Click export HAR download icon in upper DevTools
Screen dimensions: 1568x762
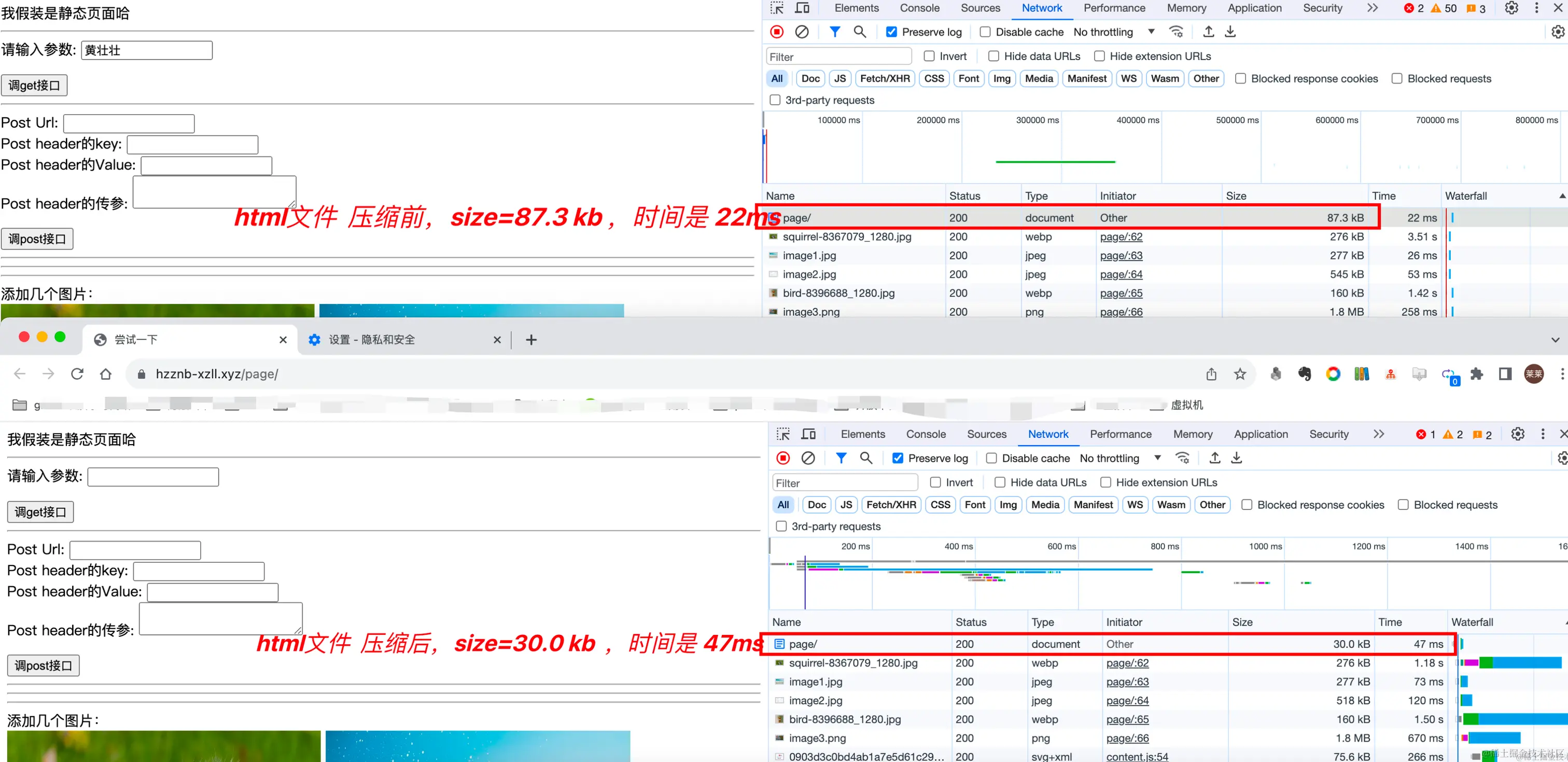[1230, 32]
